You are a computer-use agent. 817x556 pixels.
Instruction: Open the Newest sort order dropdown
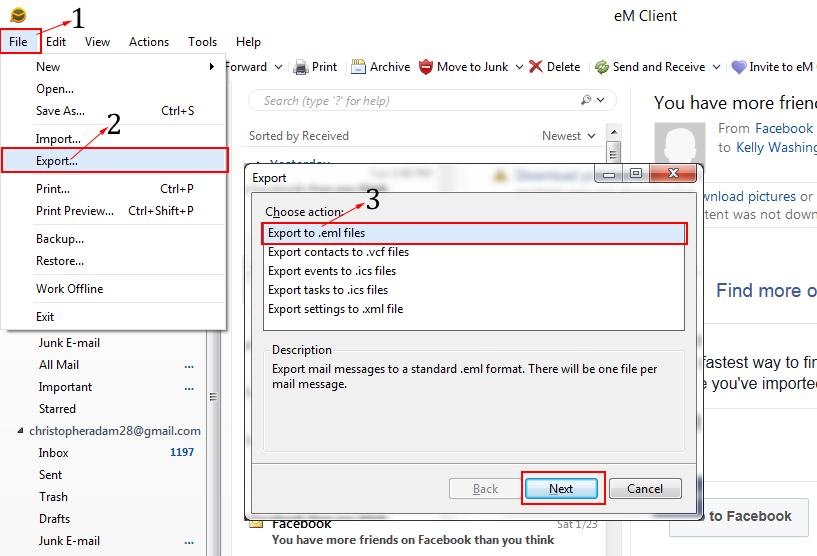tap(568, 136)
